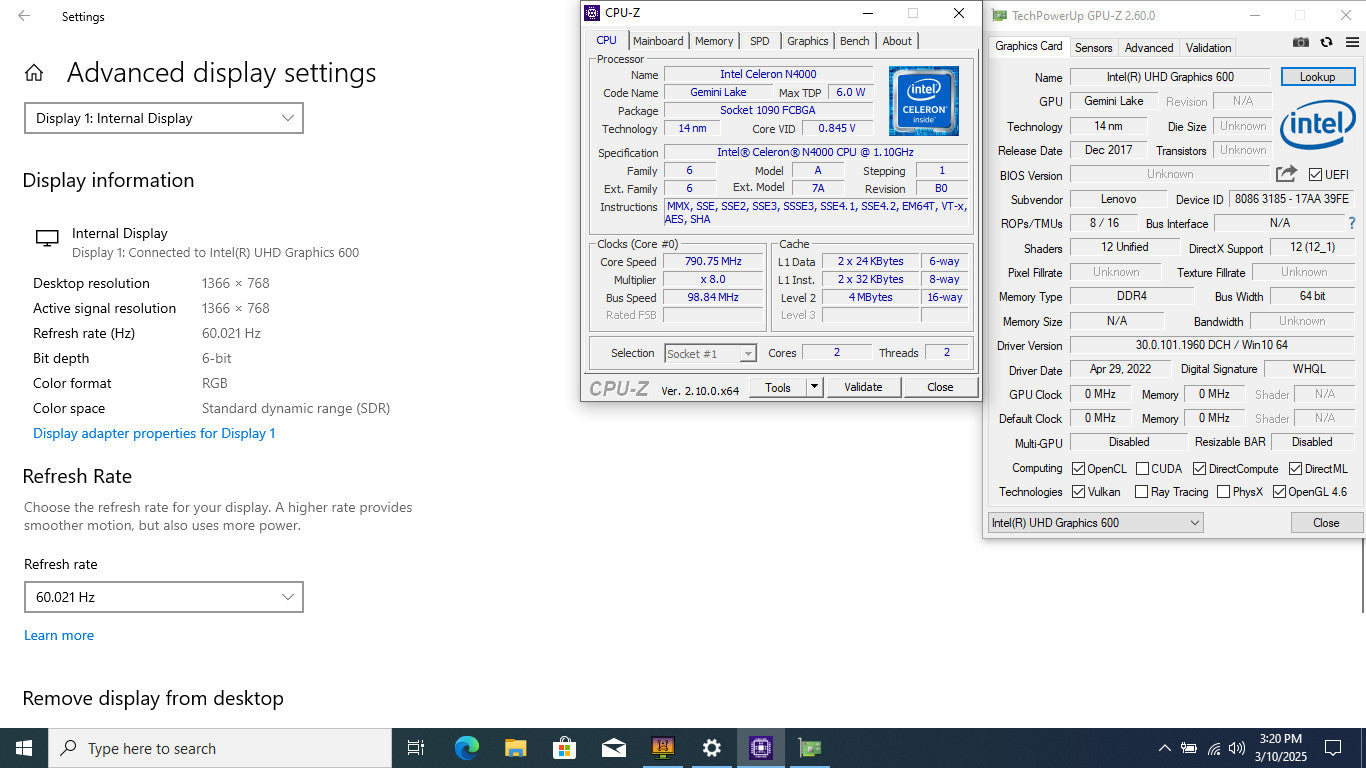Open the Mail app from the taskbar
Image resolution: width=1366 pixels, height=768 pixels.
pos(613,748)
